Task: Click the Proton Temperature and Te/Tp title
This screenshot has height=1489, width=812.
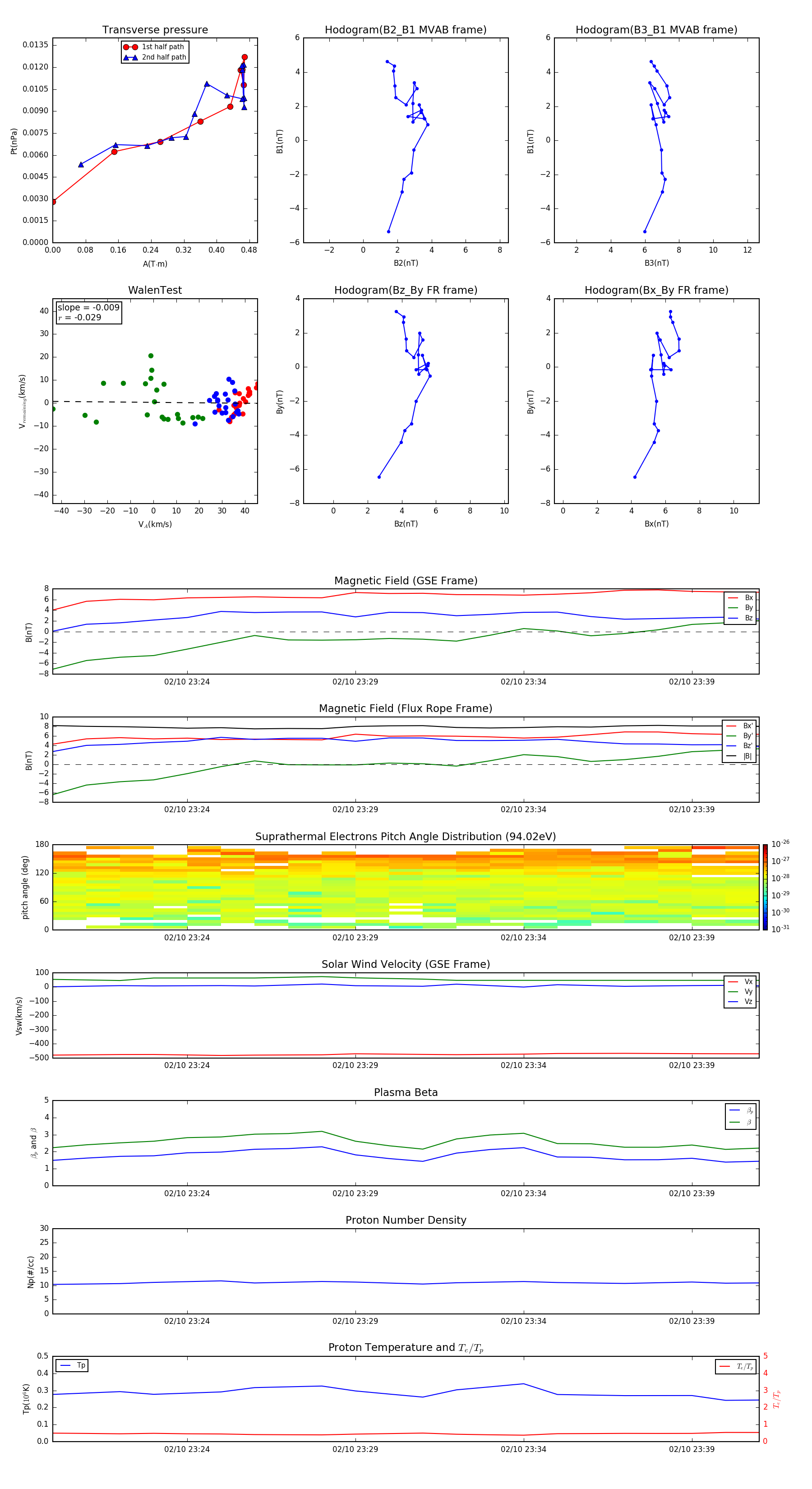Action: pos(406,1348)
